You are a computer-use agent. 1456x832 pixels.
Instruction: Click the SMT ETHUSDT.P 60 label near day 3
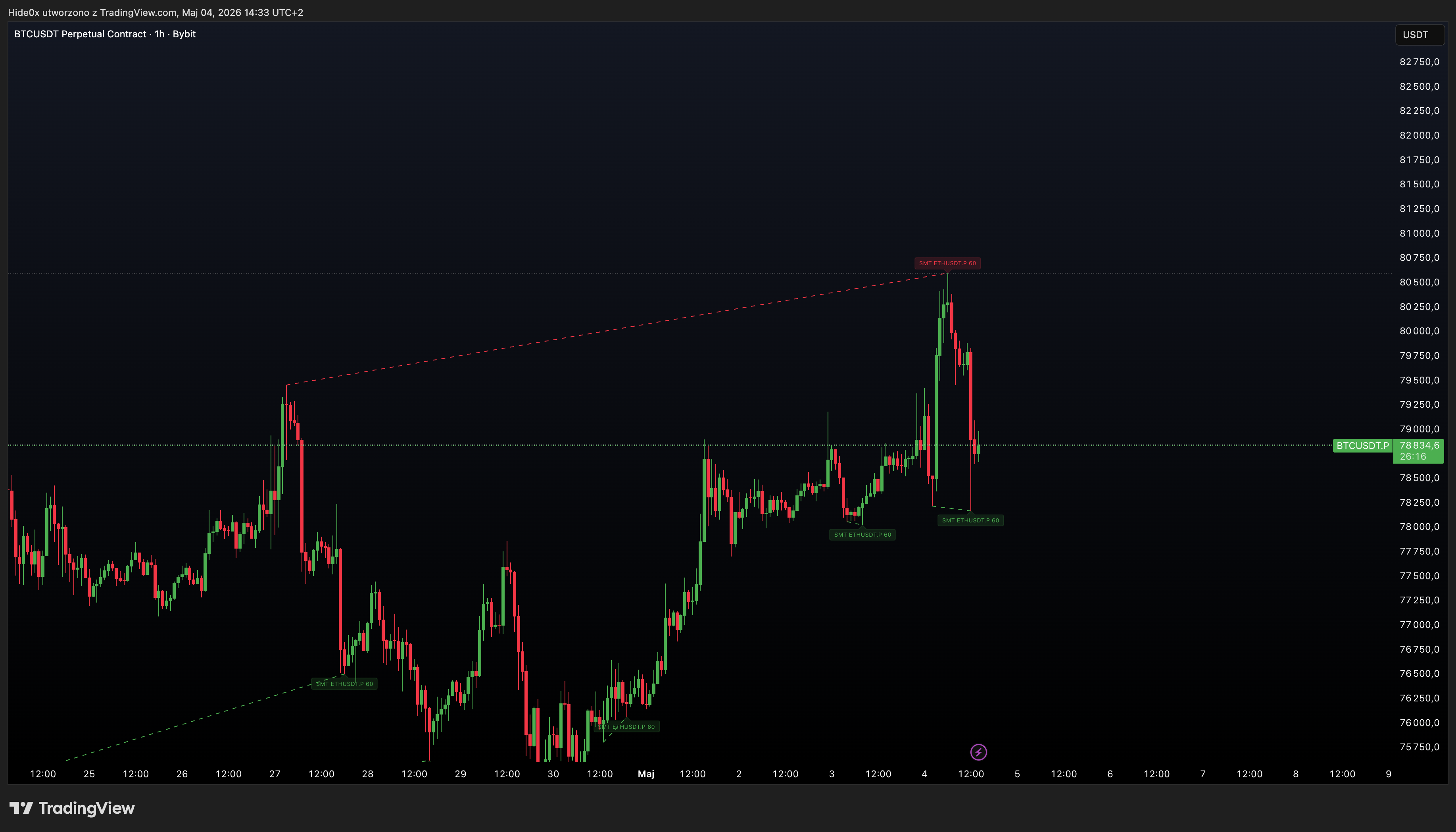(x=862, y=535)
